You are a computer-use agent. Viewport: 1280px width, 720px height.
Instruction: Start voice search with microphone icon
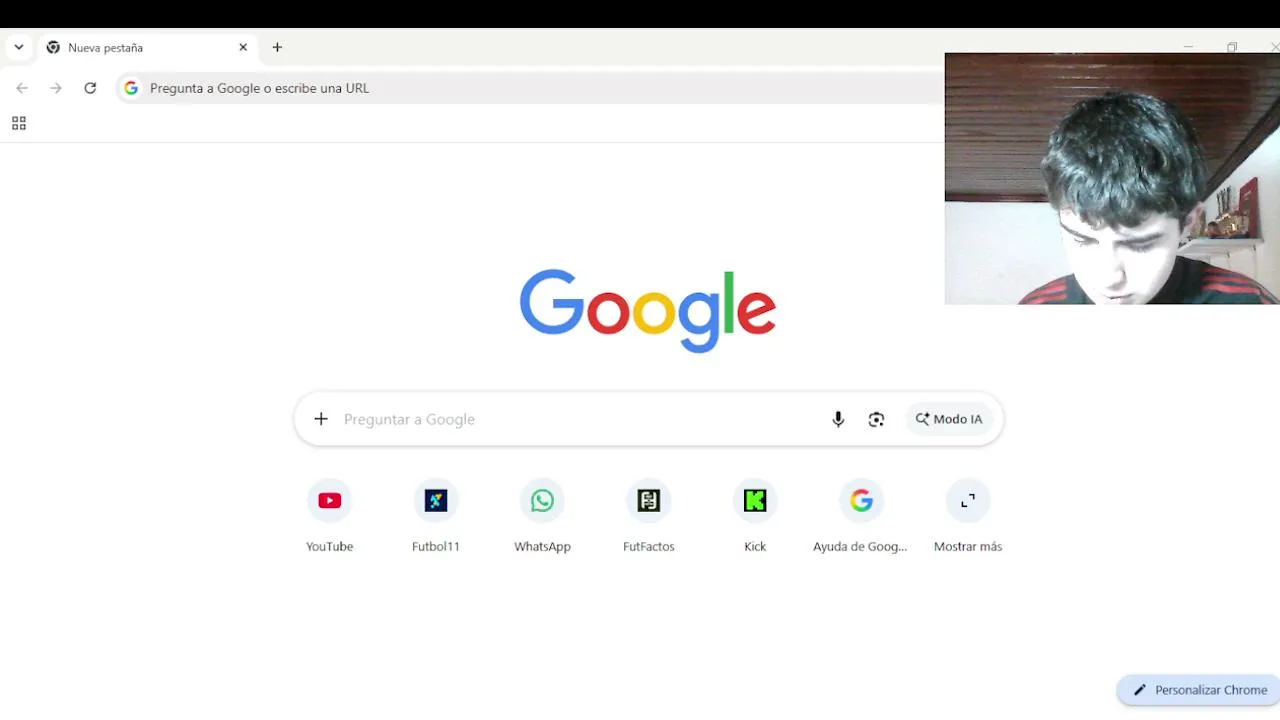click(x=838, y=419)
